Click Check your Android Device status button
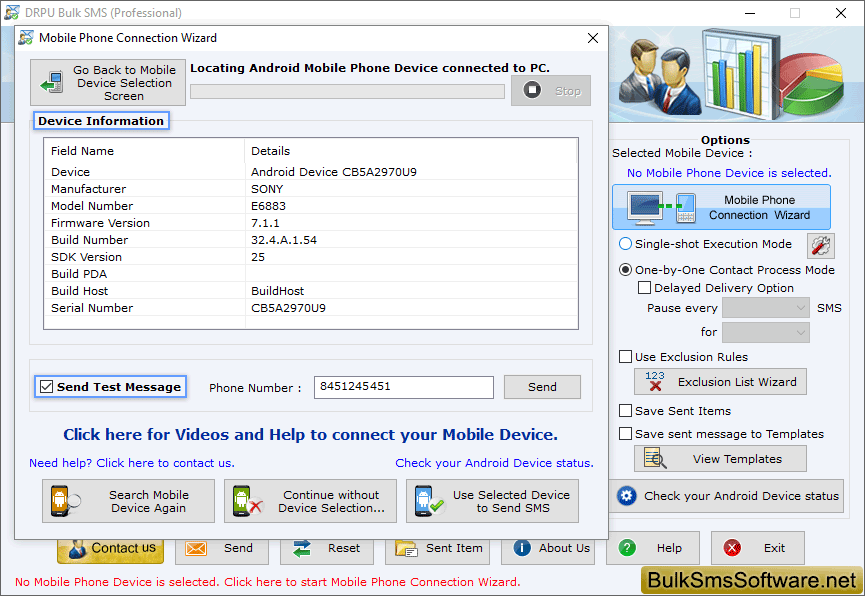865x596 pixels. coord(727,496)
